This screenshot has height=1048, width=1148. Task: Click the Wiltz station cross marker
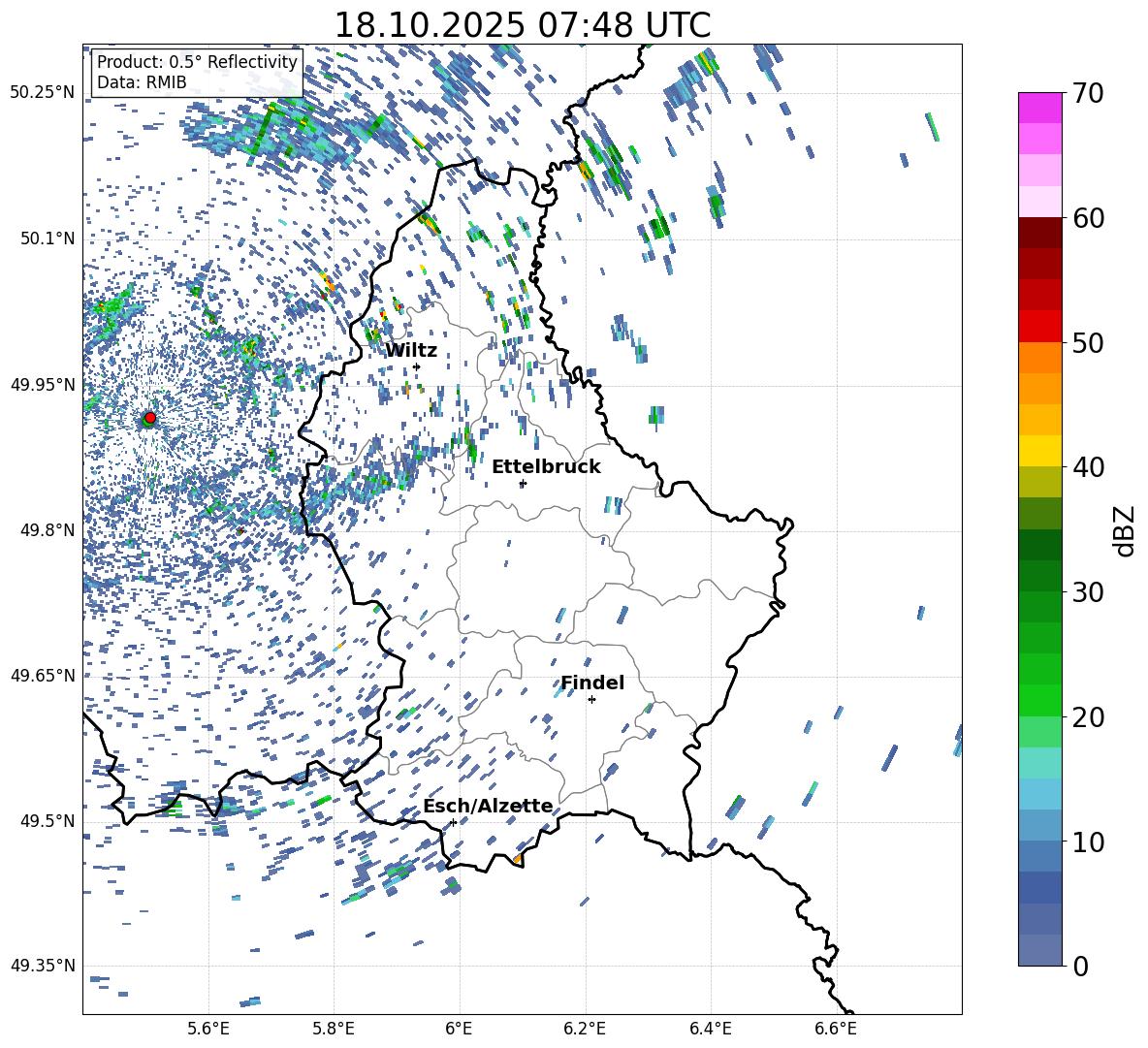(417, 366)
